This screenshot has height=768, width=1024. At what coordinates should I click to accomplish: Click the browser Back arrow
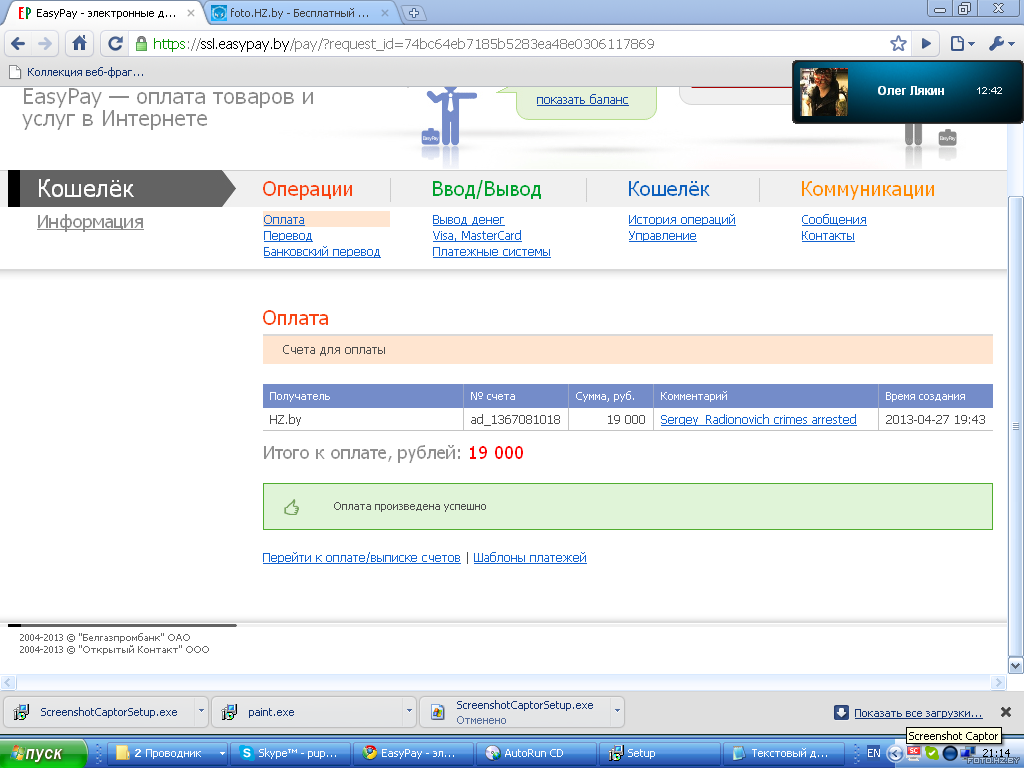(x=18, y=44)
